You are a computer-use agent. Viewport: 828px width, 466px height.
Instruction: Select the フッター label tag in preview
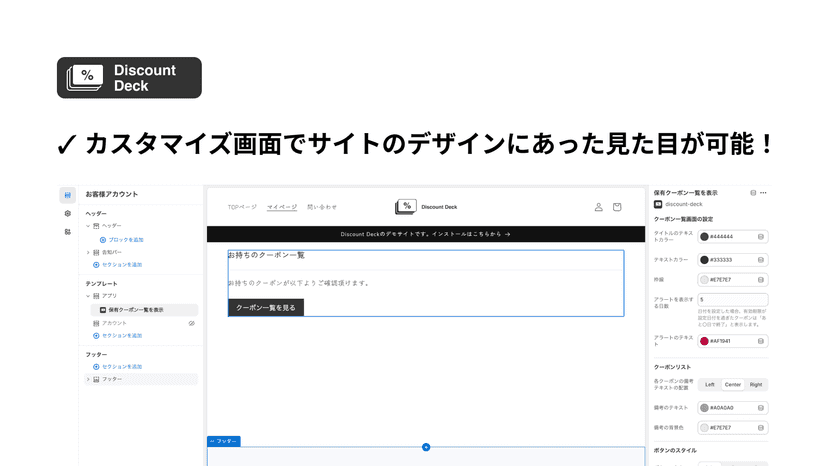click(223, 441)
